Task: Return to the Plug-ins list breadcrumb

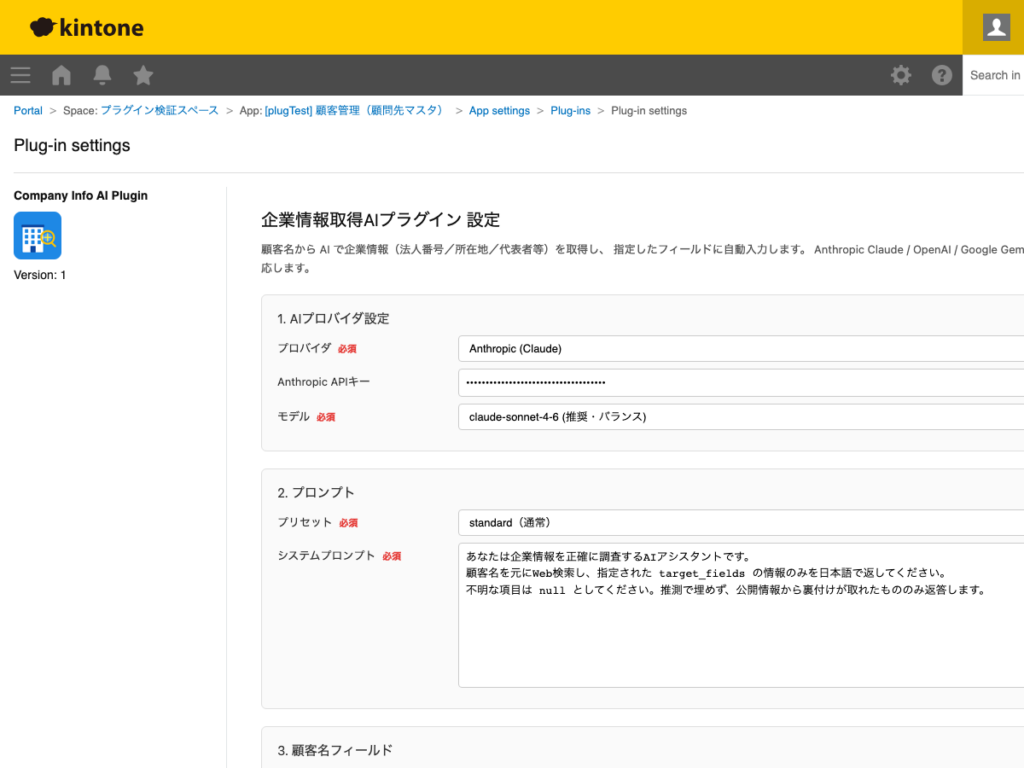Action: [570, 110]
